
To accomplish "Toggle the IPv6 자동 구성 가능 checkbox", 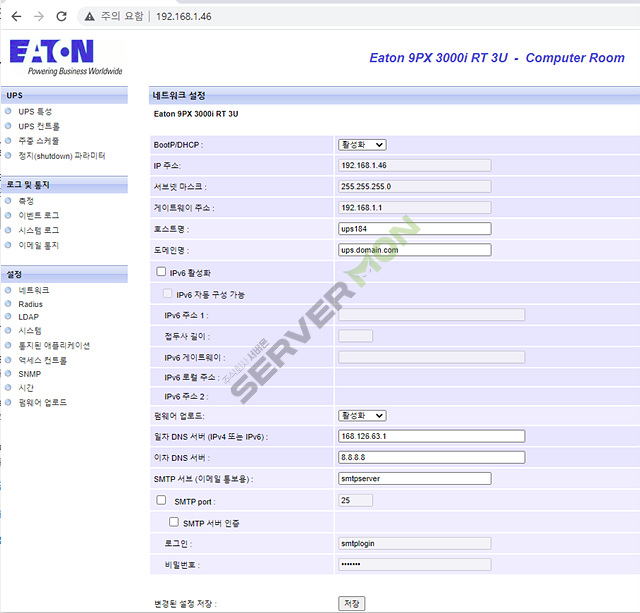I will pos(167,293).
